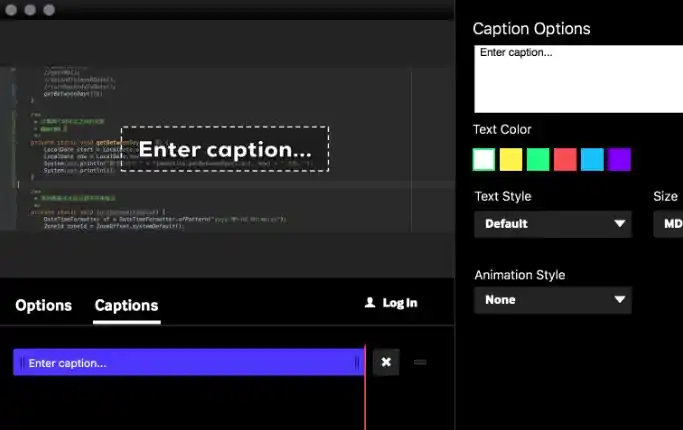Select the red text color swatch
The image size is (683, 430).
tap(565, 159)
